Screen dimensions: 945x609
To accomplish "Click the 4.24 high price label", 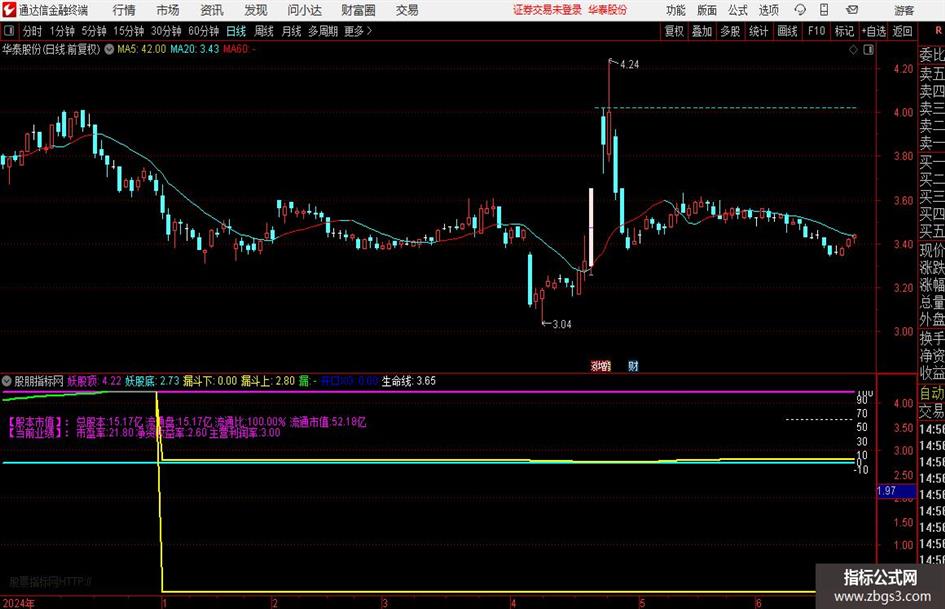I will click(629, 65).
